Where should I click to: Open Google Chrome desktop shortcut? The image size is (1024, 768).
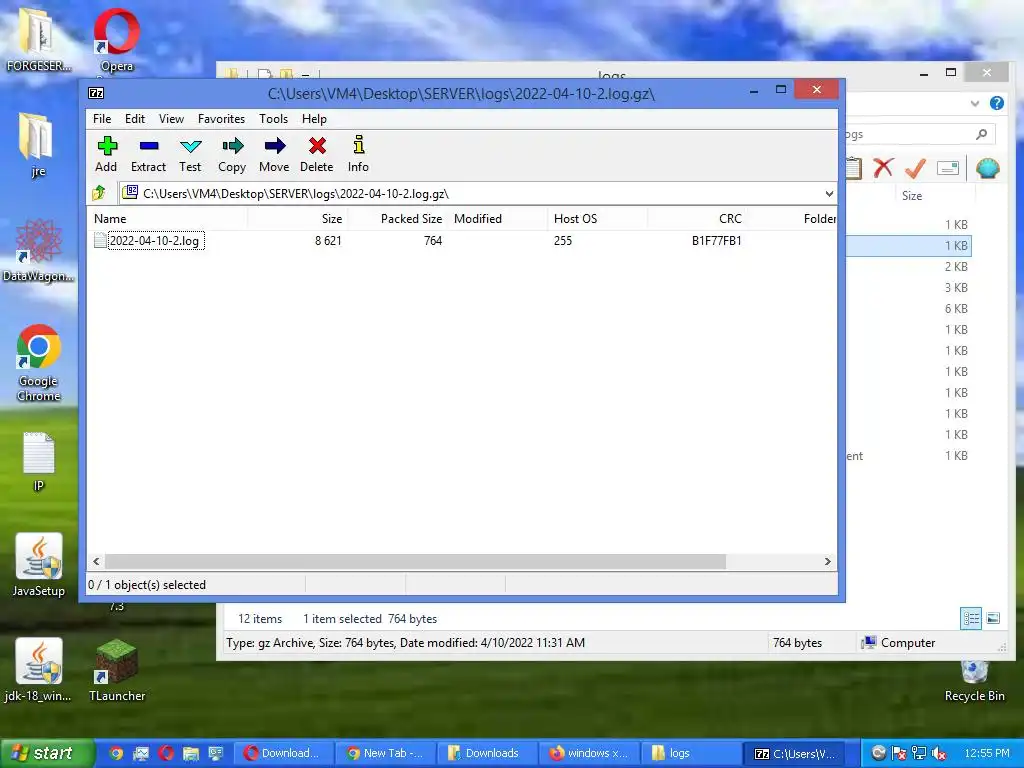click(39, 362)
